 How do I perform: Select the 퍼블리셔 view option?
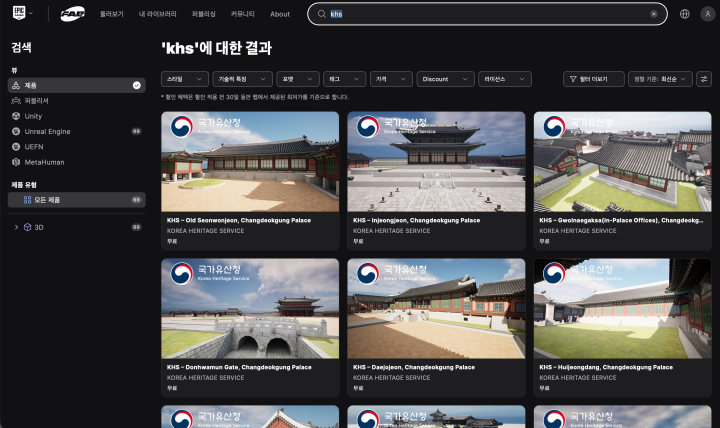[77, 101]
